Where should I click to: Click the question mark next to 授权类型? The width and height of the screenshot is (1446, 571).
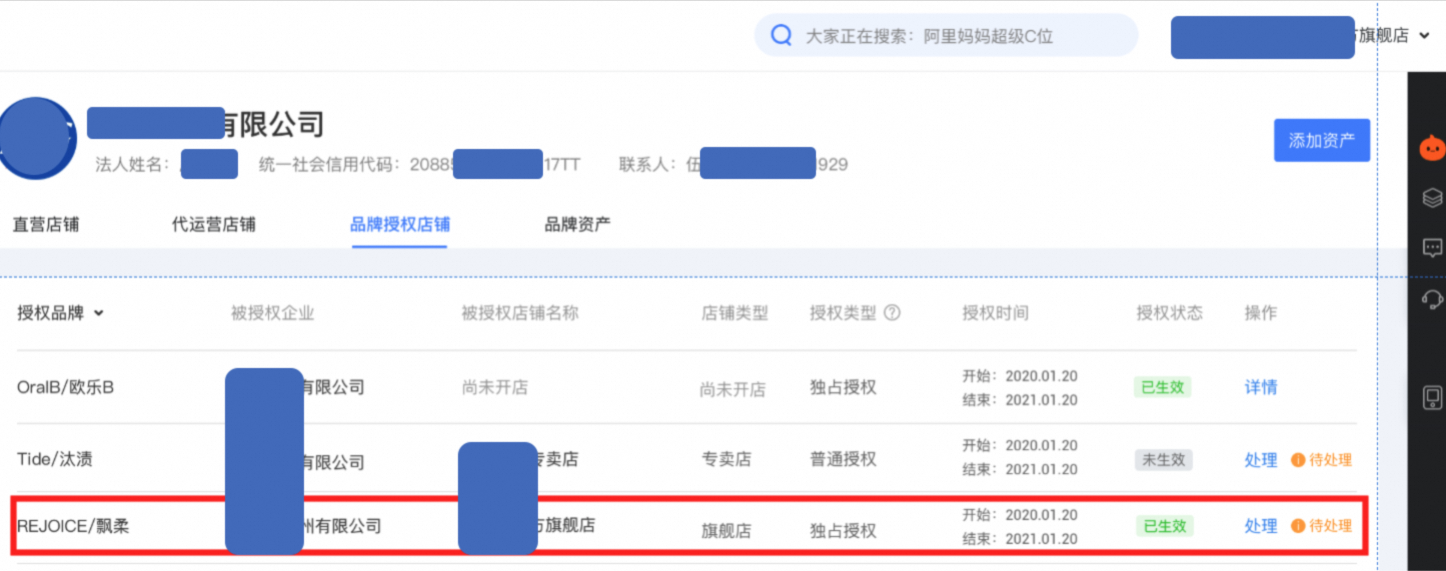(892, 313)
